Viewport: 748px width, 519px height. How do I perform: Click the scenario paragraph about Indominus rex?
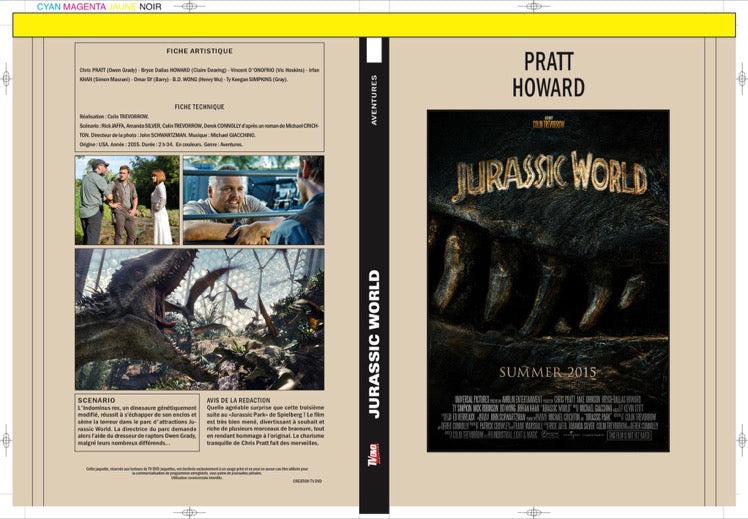[x=137, y=426]
